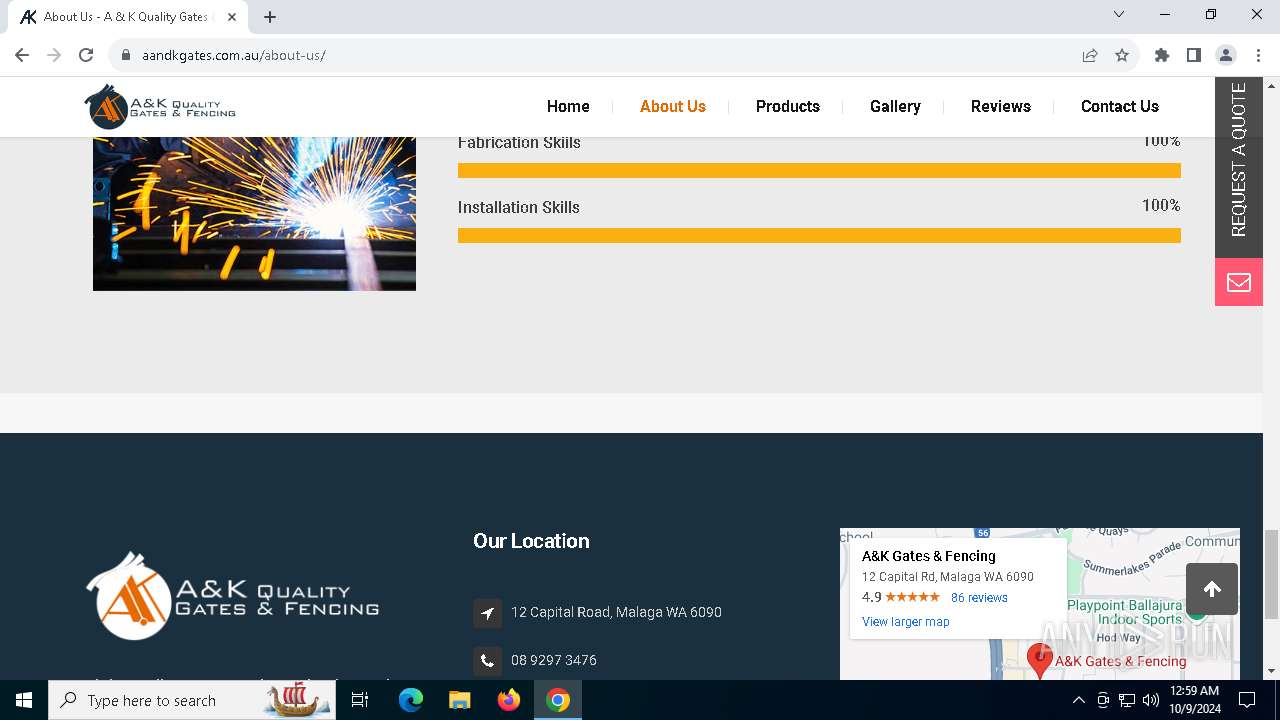This screenshot has height=720, width=1280.
Task: Share this page icon in address bar
Action: 1090,55
